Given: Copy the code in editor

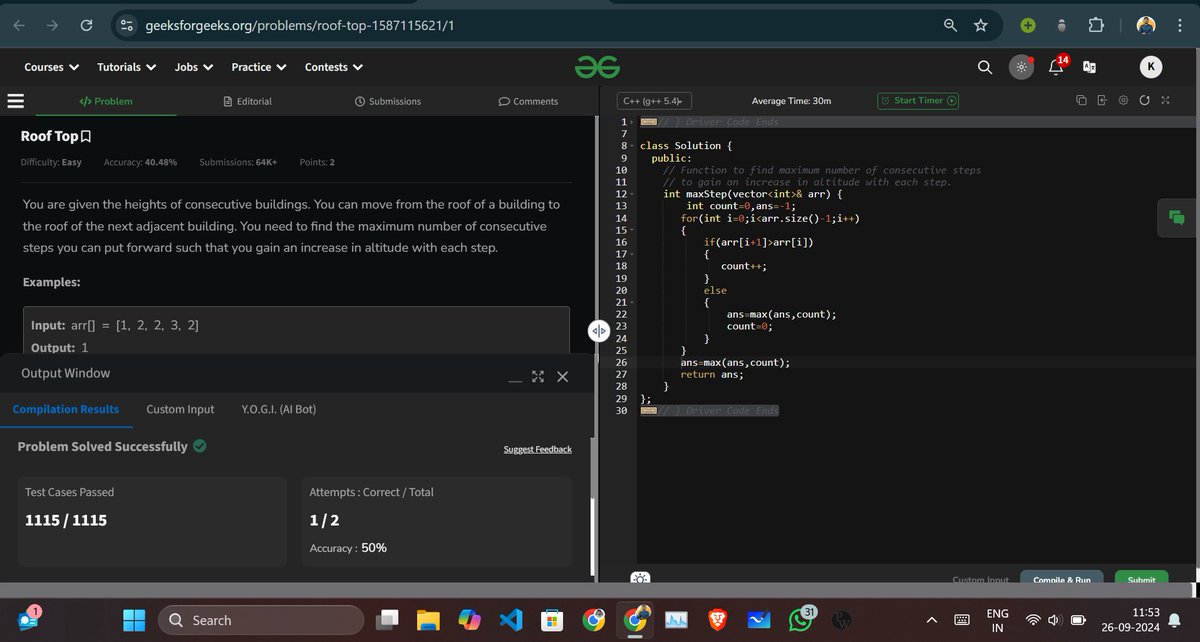Looking at the screenshot, I should (1081, 101).
